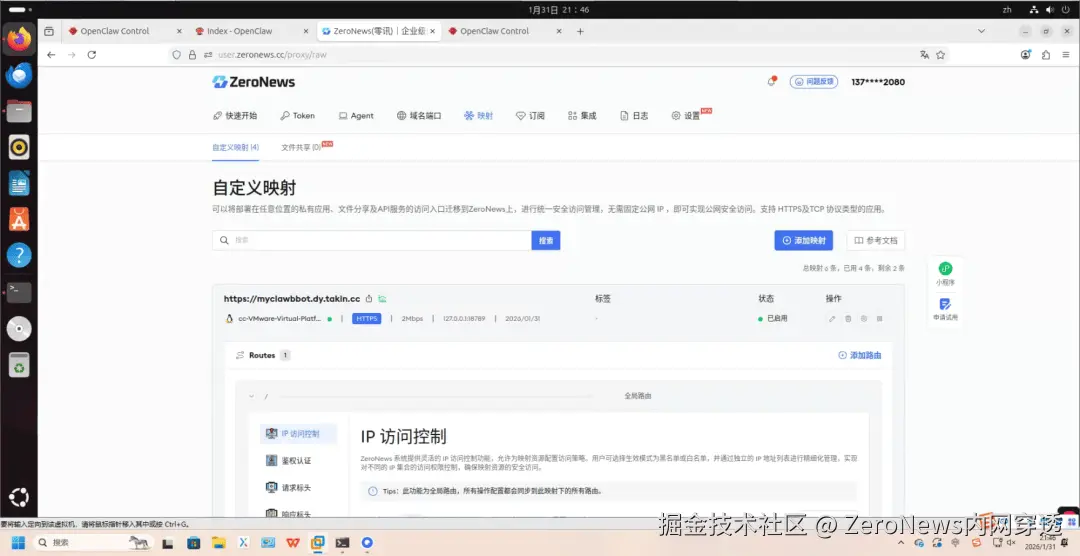Open Files manager in Ubuntu dock
The image size is (1080, 556).
coord(19,111)
